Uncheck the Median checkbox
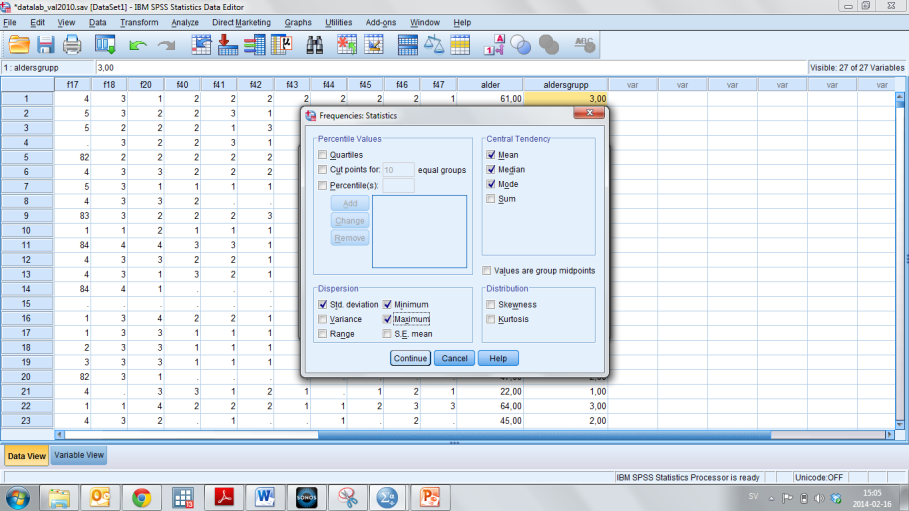Screen dimensions: 909x511 pos(491,169)
